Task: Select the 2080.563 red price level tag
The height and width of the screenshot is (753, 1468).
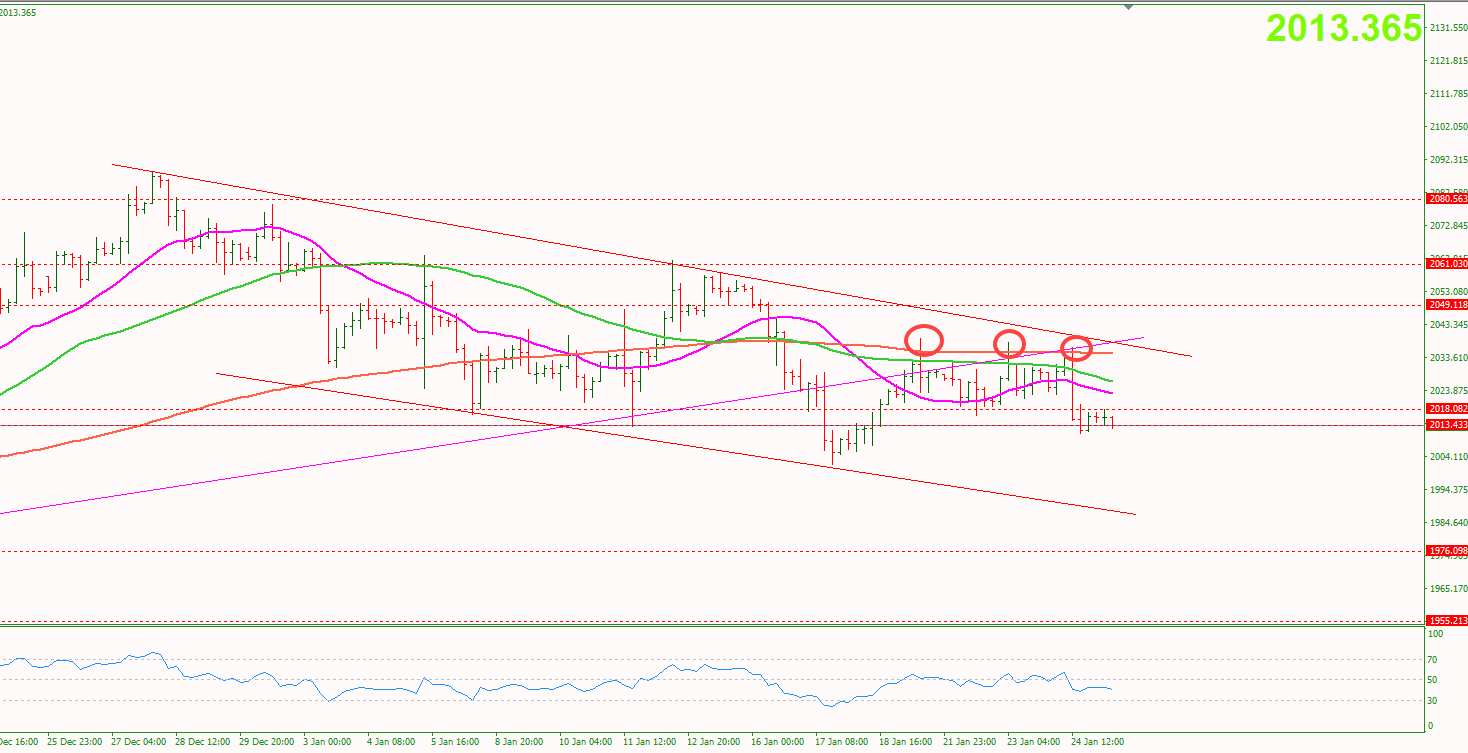Action: (x=1448, y=199)
